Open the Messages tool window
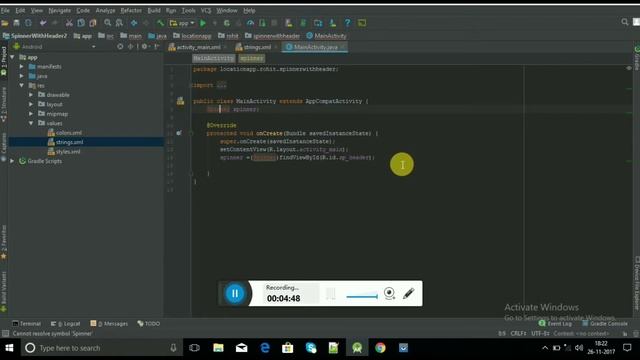640x360 pixels. [x=109, y=324]
